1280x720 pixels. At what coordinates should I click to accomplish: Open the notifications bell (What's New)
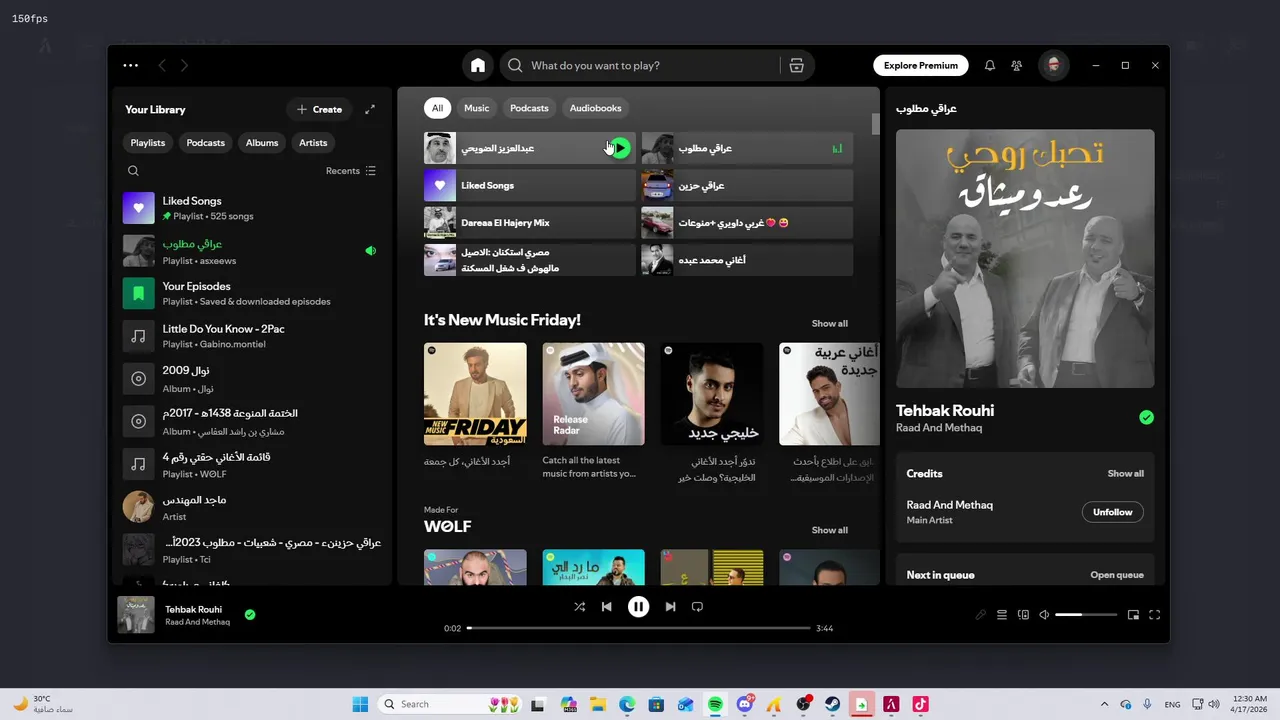[989, 65]
